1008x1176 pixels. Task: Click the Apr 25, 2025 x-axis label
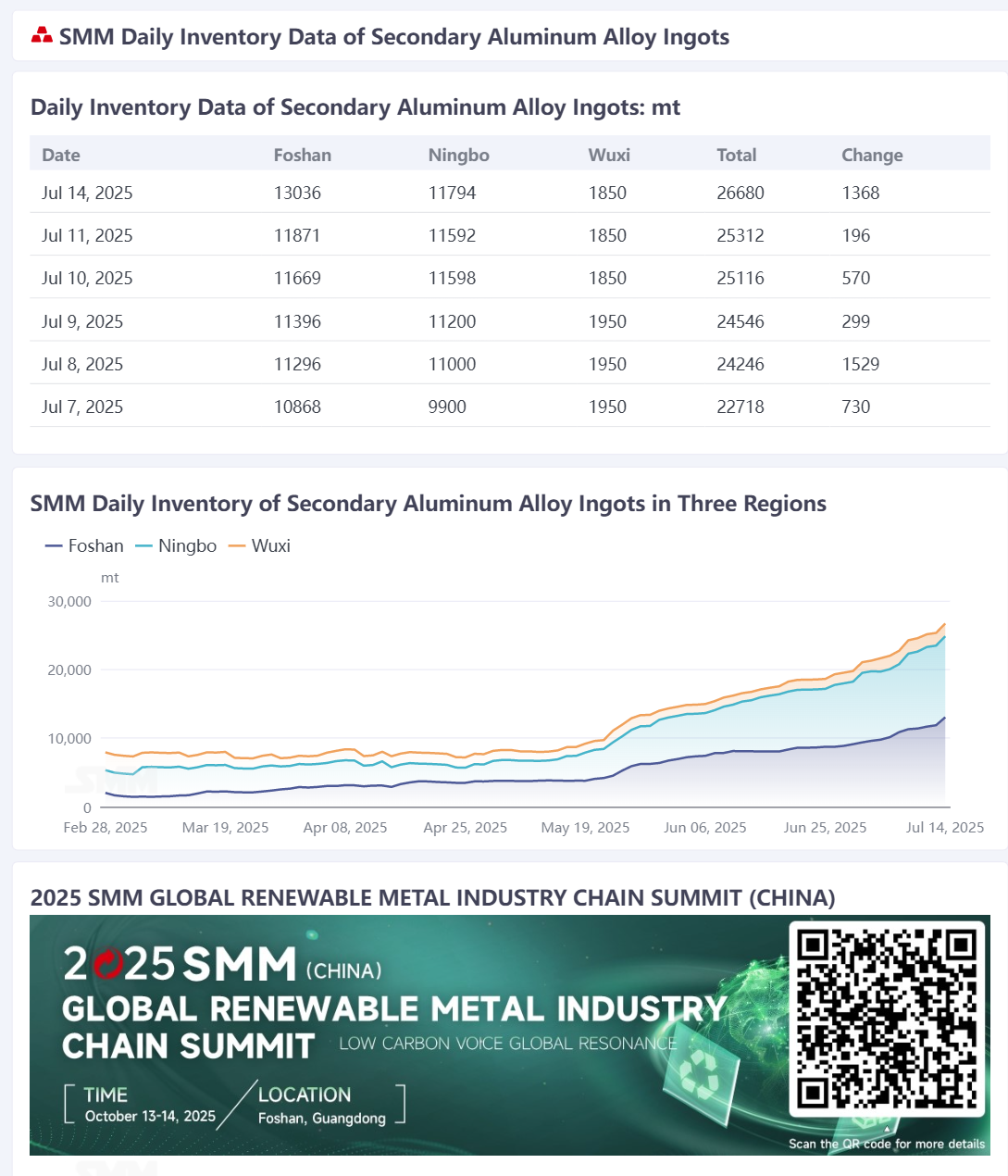[466, 827]
